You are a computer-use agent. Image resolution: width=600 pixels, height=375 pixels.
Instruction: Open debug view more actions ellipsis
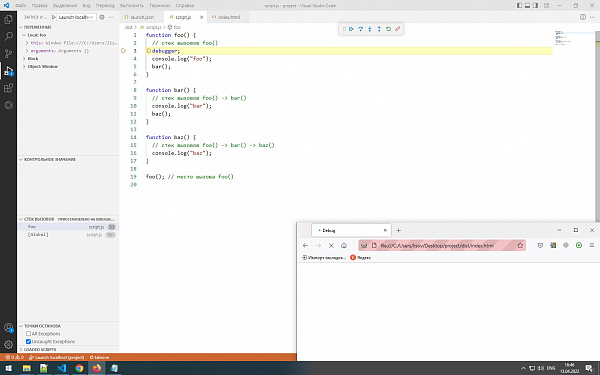click(x=111, y=17)
